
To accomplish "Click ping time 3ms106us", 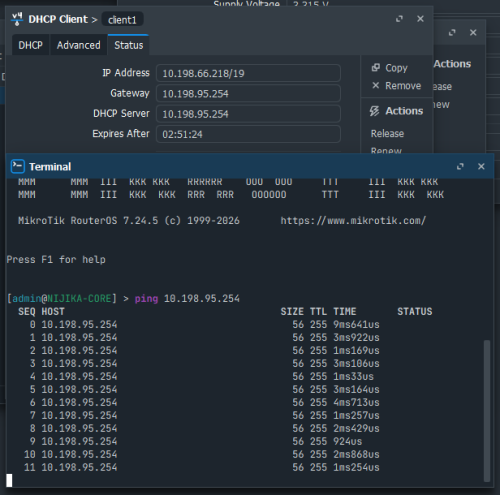I will pos(356,364).
